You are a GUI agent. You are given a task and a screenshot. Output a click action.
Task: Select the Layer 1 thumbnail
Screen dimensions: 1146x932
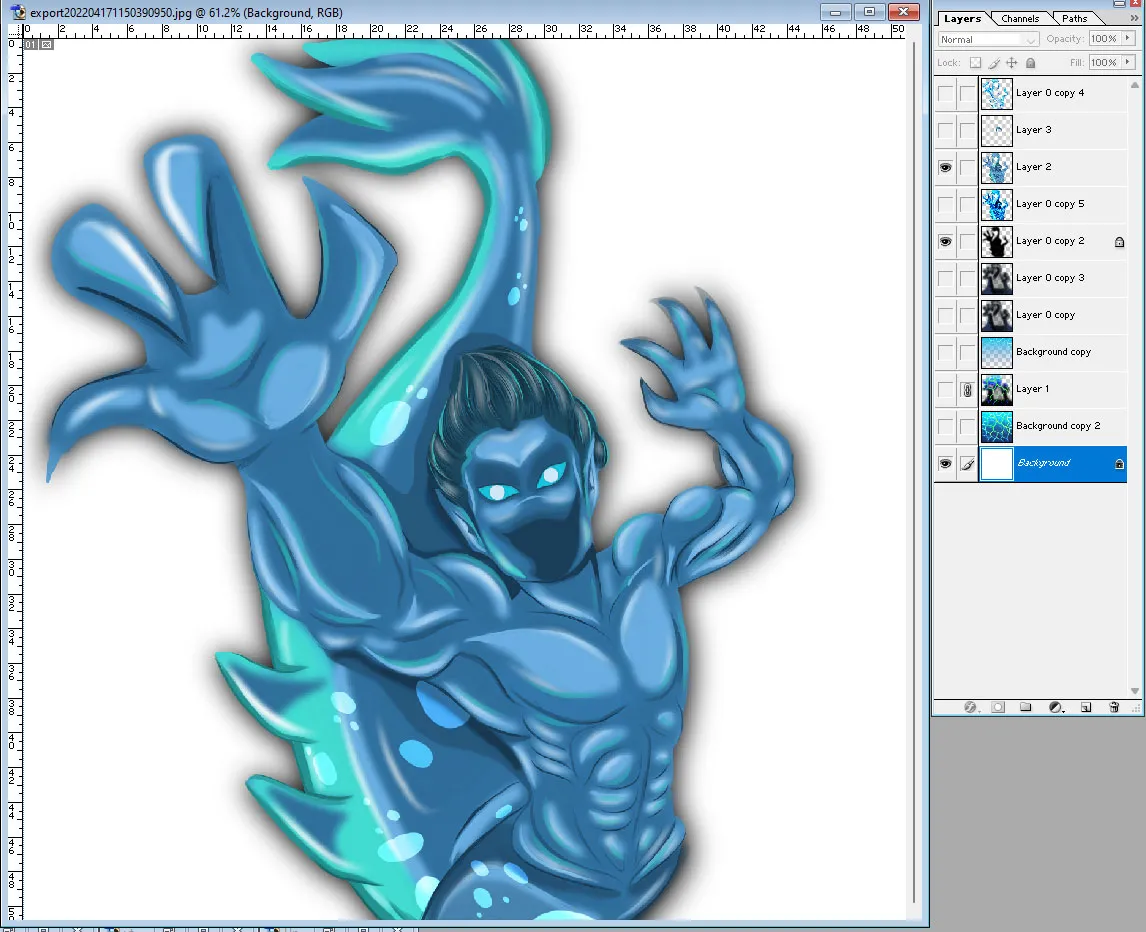tap(996, 390)
